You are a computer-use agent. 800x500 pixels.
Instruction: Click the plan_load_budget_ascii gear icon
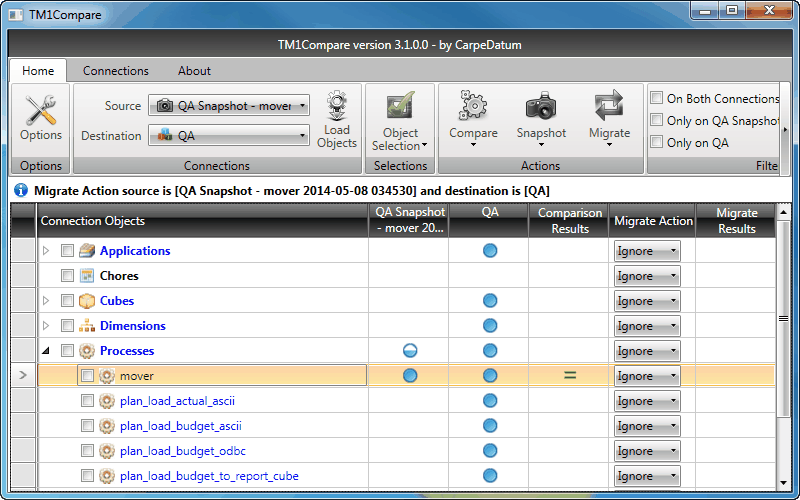(107, 426)
